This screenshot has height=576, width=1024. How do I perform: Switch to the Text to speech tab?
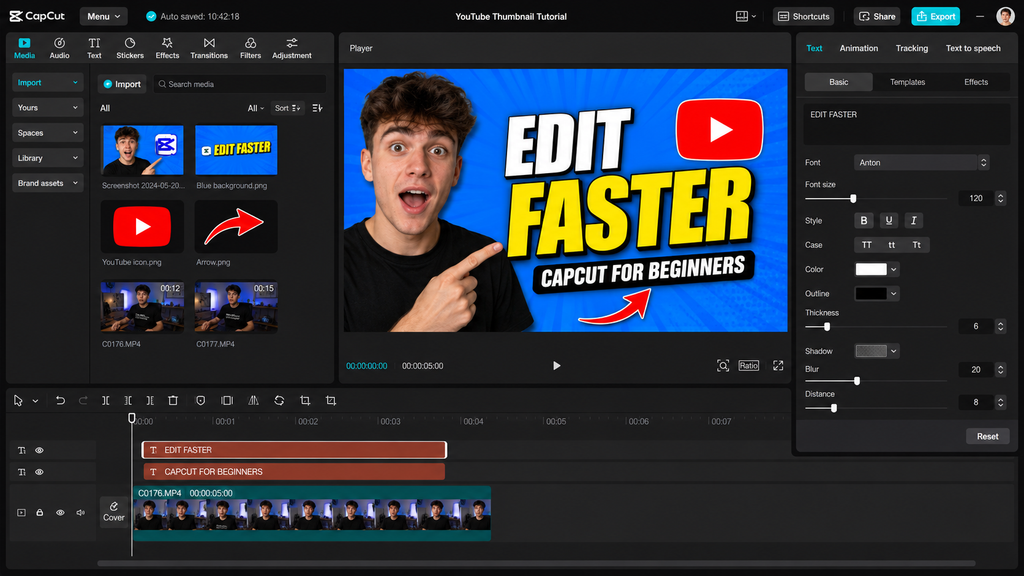[973, 48]
